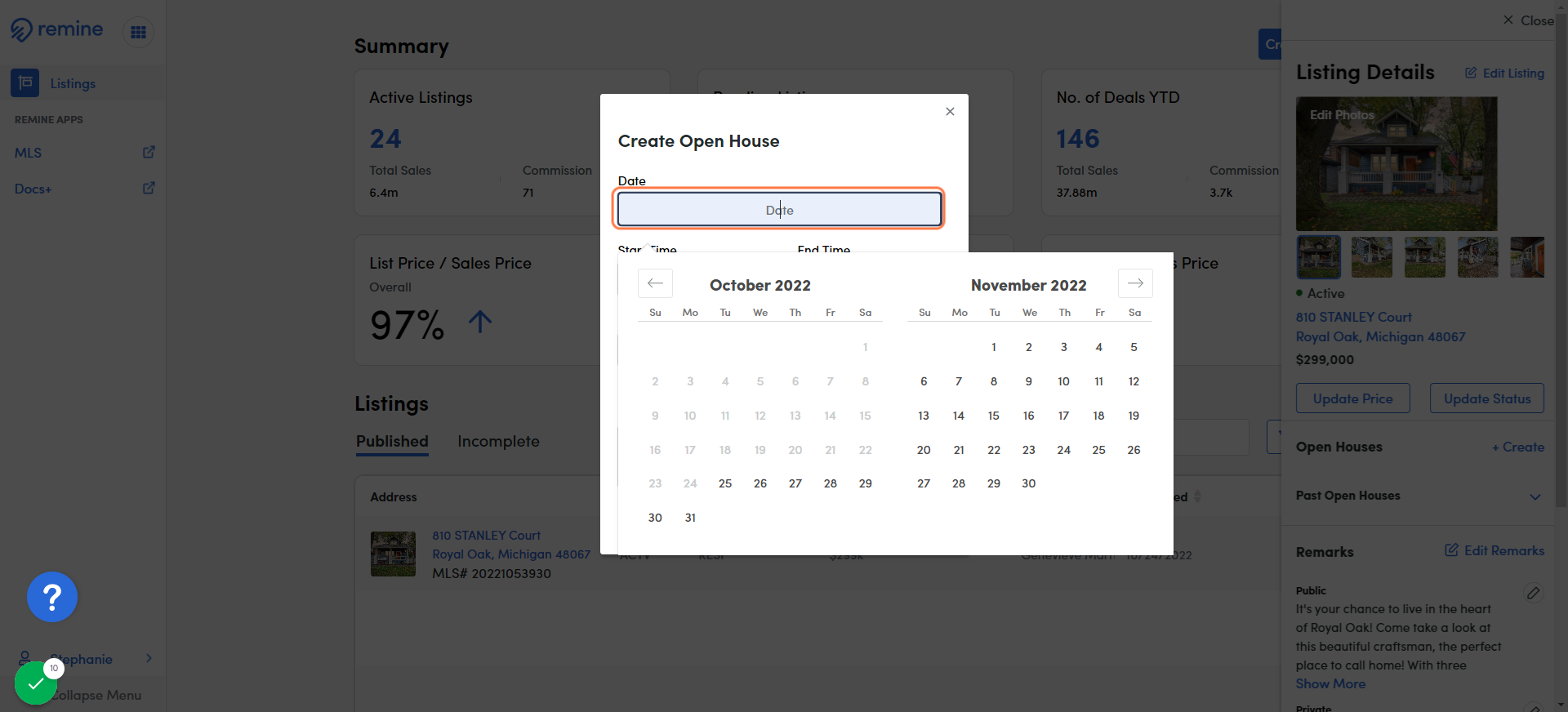This screenshot has width=1568, height=712.
Task: Open Docs+ app in sidebar
Action: click(33, 189)
